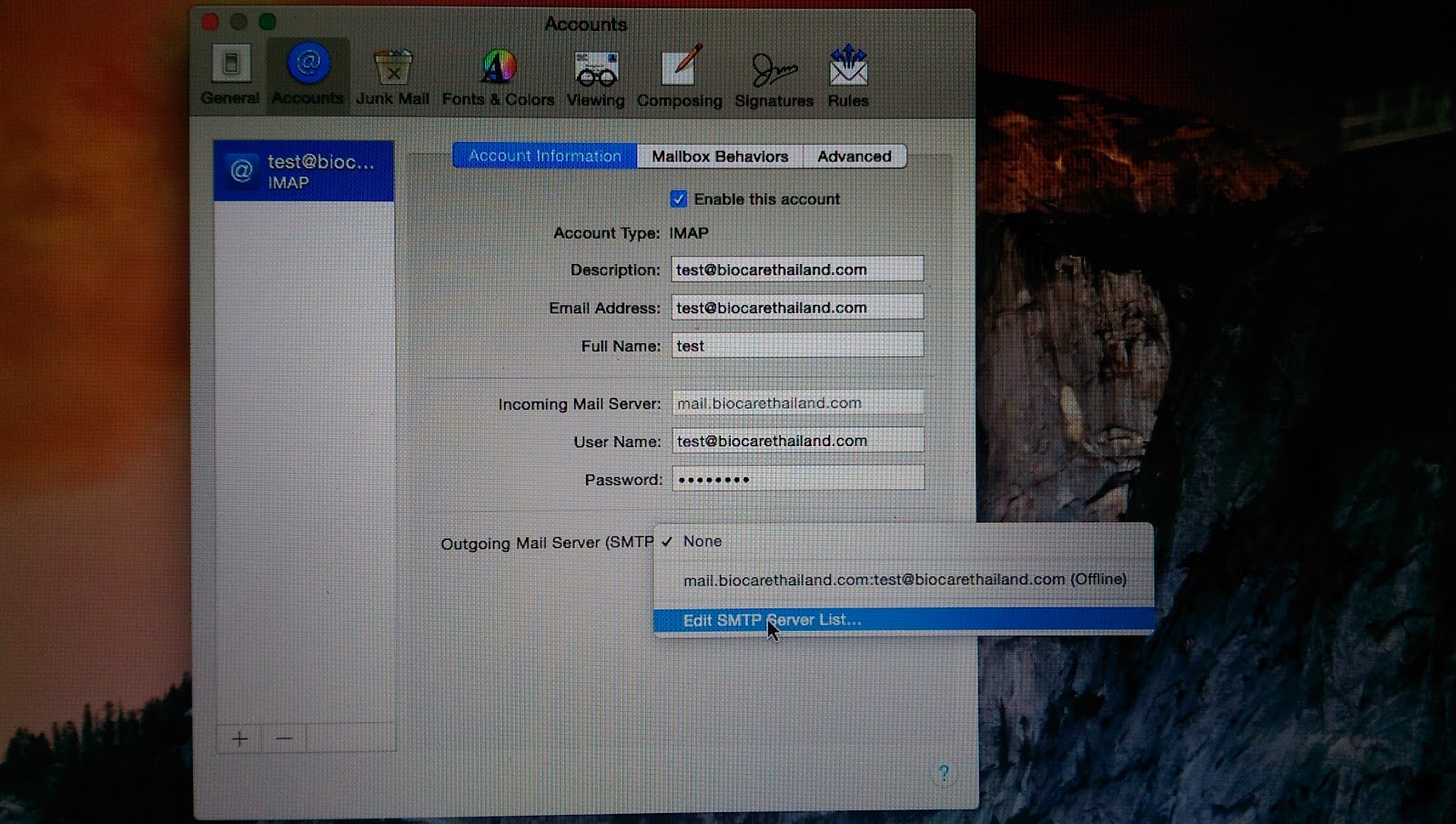This screenshot has height=824, width=1456.
Task: Open the Rules preferences pane
Action: [847, 77]
